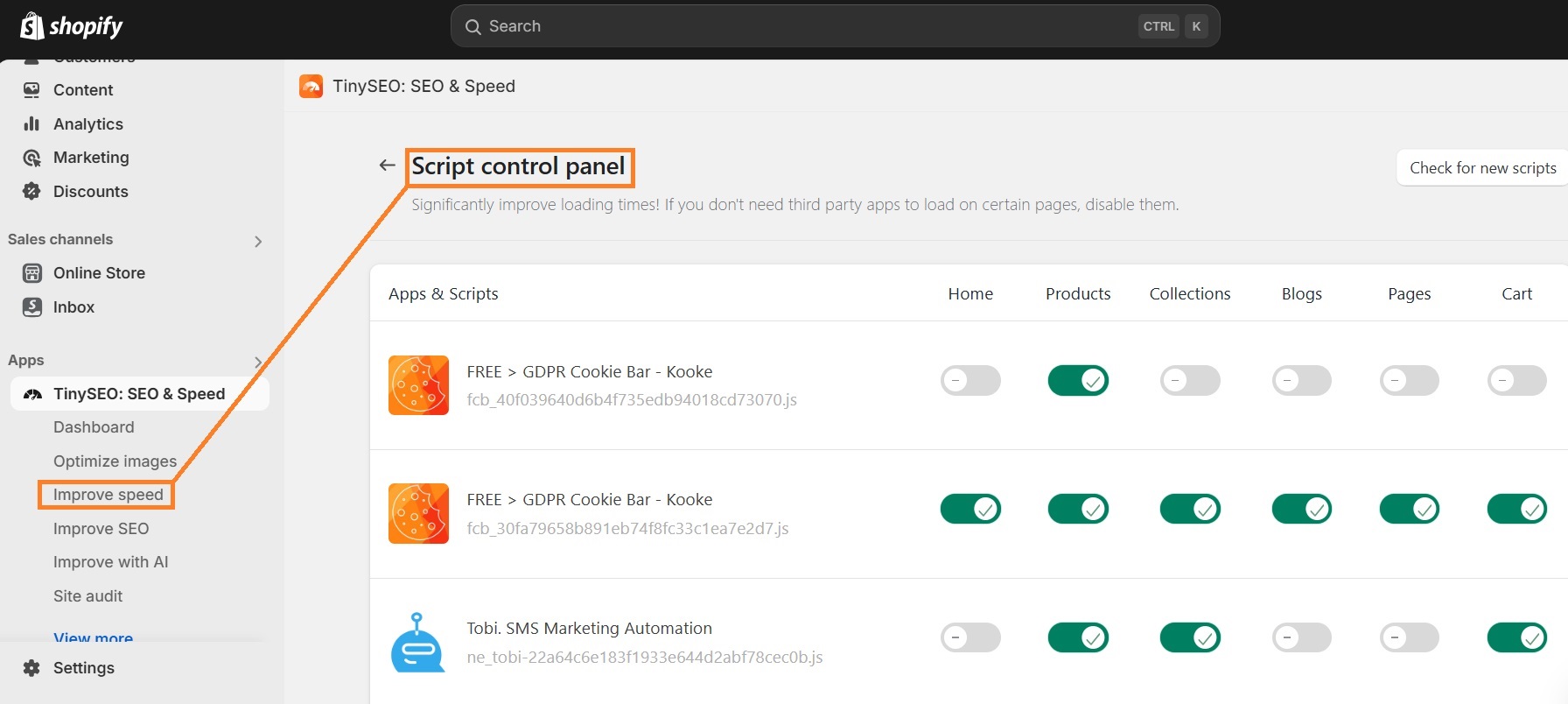Disable Products toggle for Tobi SMS script
The image size is (1568, 704).
point(1078,637)
